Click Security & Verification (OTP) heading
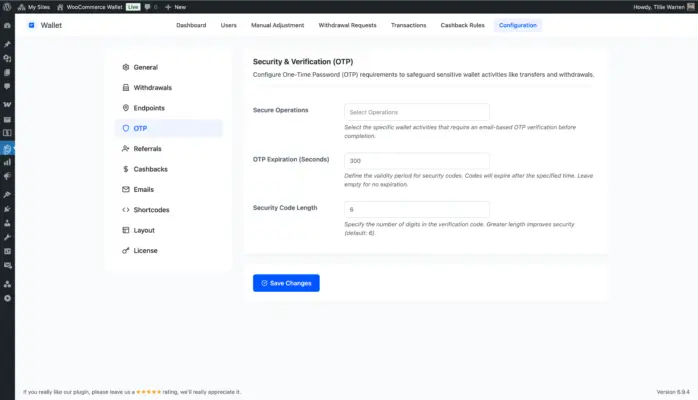The height and width of the screenshot is (400, 698). [303, 62]
